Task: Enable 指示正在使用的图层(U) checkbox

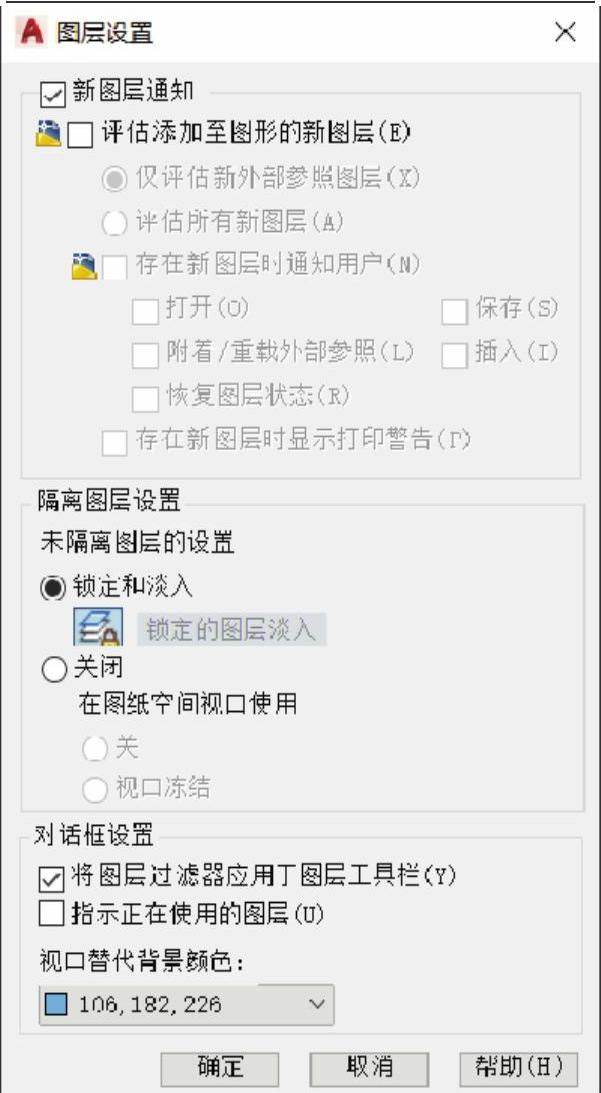Action: tap(52, 914)
